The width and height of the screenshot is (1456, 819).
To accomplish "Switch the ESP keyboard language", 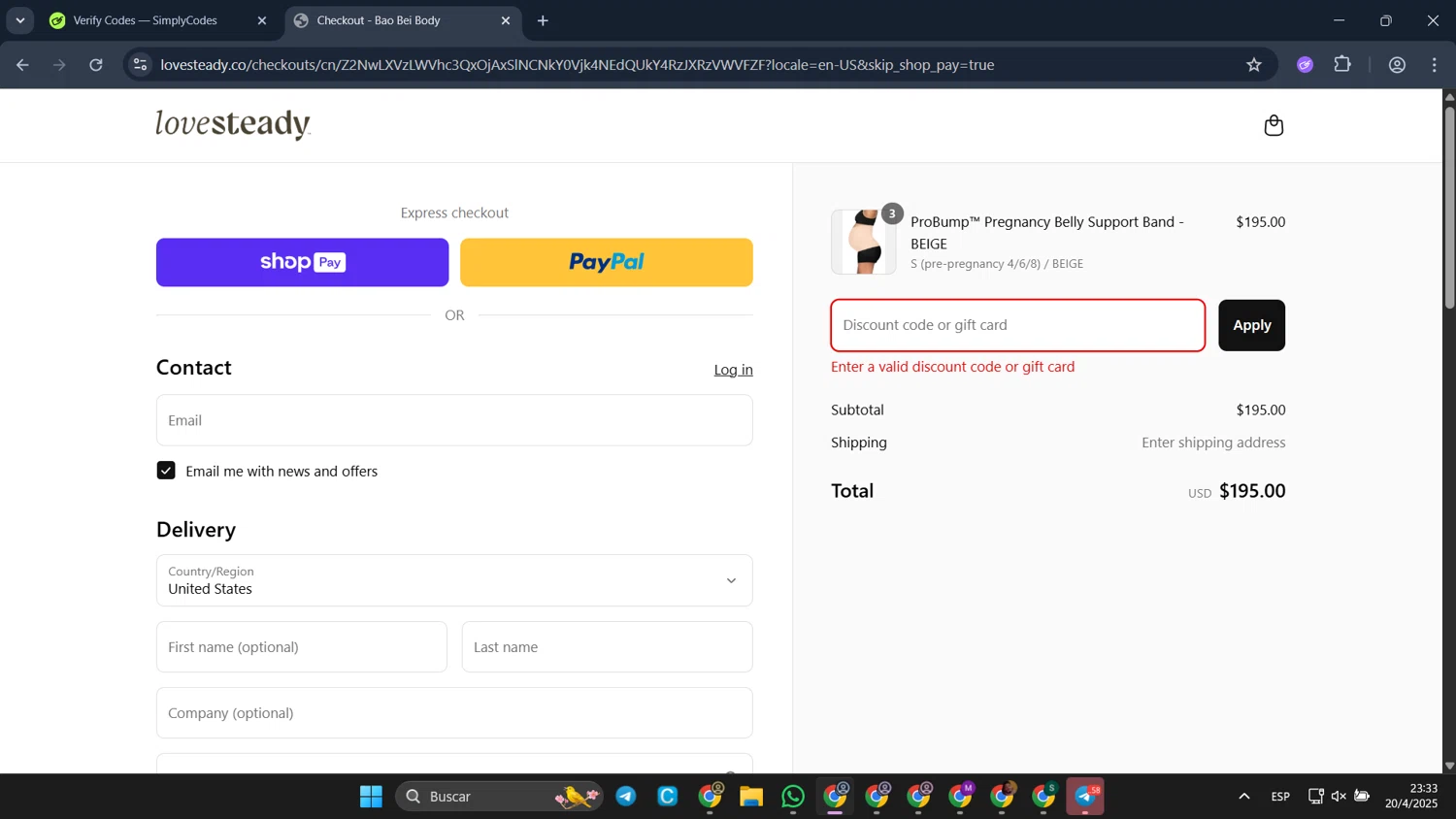I will 1280,797.
